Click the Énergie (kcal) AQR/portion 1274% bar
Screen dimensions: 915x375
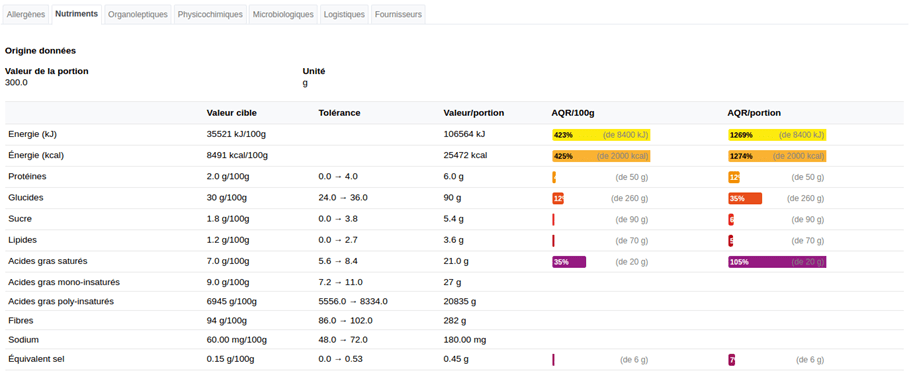pos(777,156)
